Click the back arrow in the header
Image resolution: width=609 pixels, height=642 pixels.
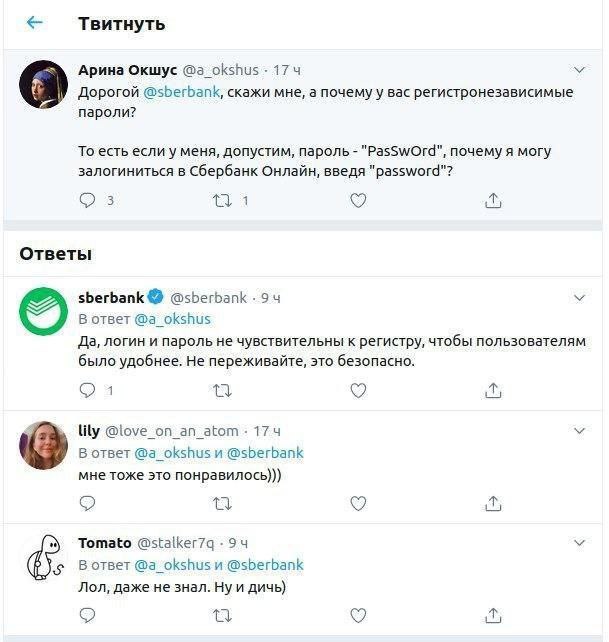coord(35,23)
